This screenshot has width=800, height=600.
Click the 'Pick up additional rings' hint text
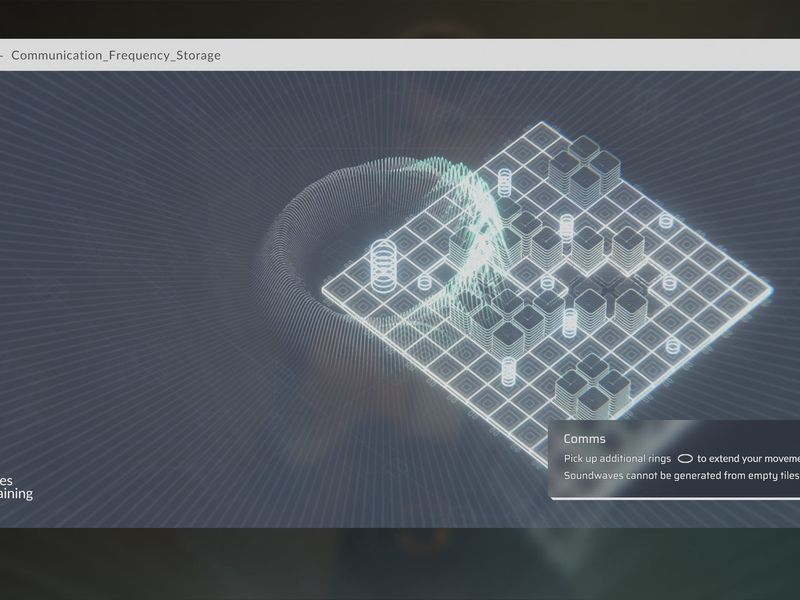[x=617, y=459]
